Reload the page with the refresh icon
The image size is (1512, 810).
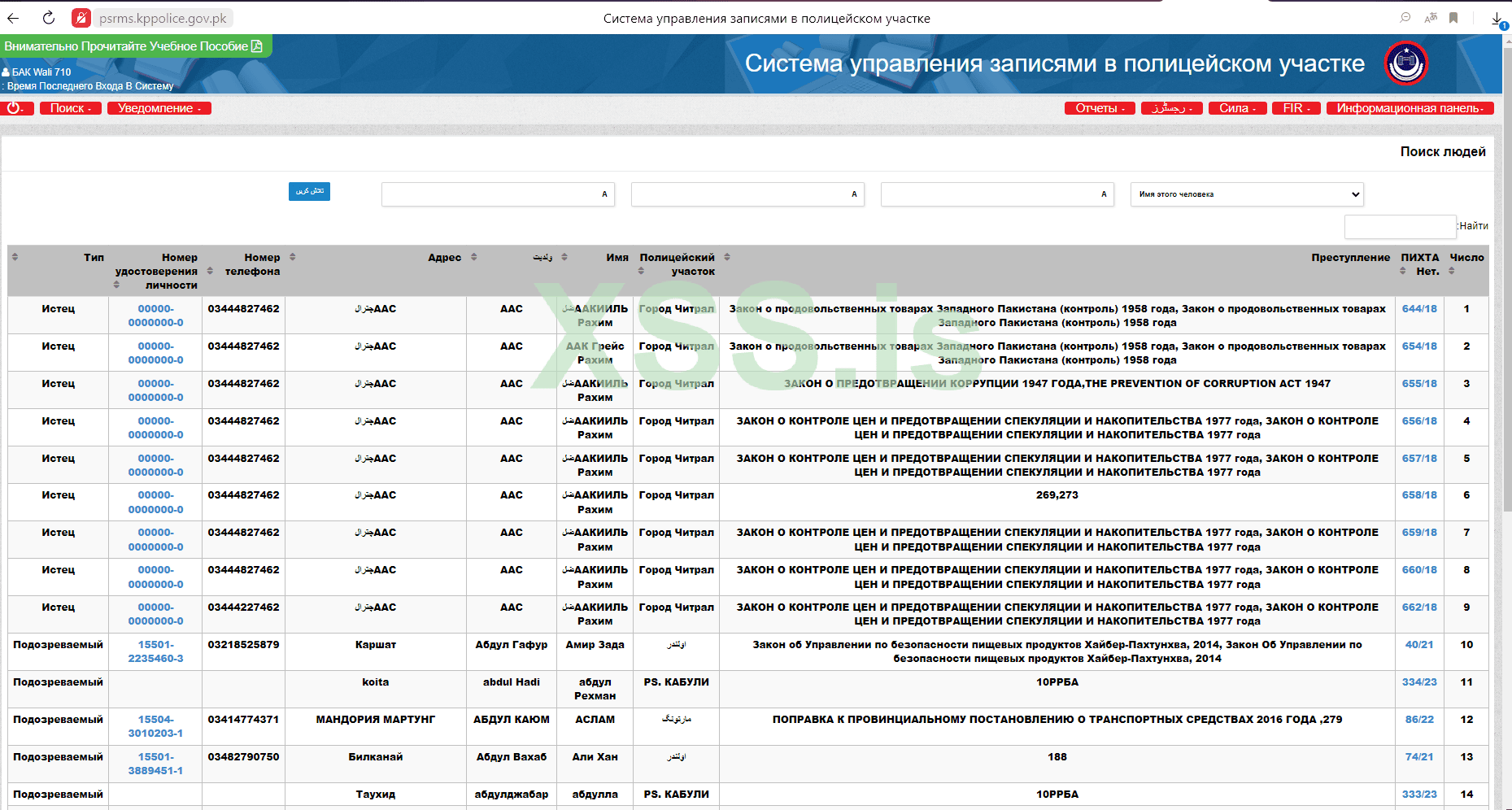[x=49, y=18]
